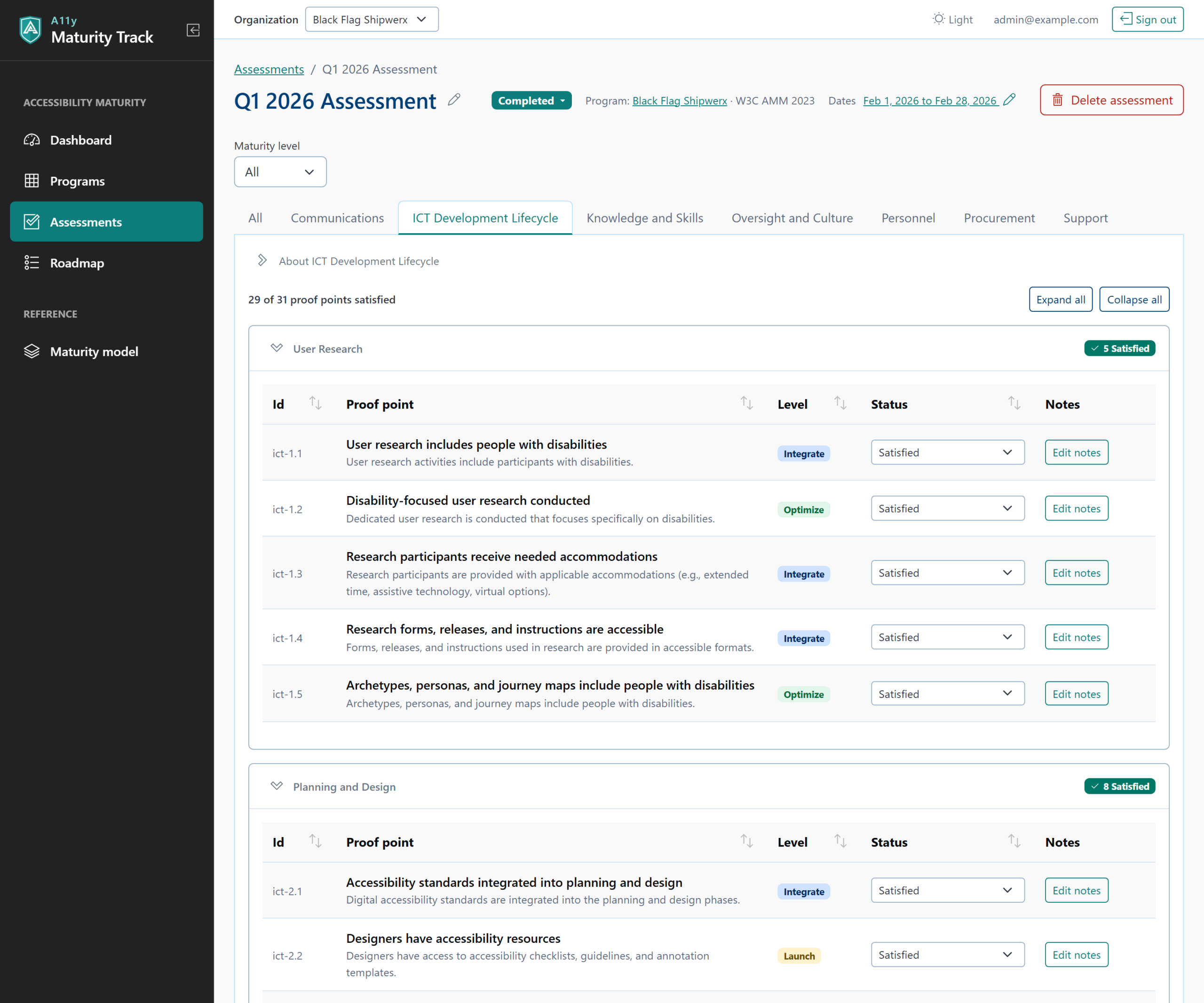
Task: Open the Completed status dropdown
Action: point(531,100)
